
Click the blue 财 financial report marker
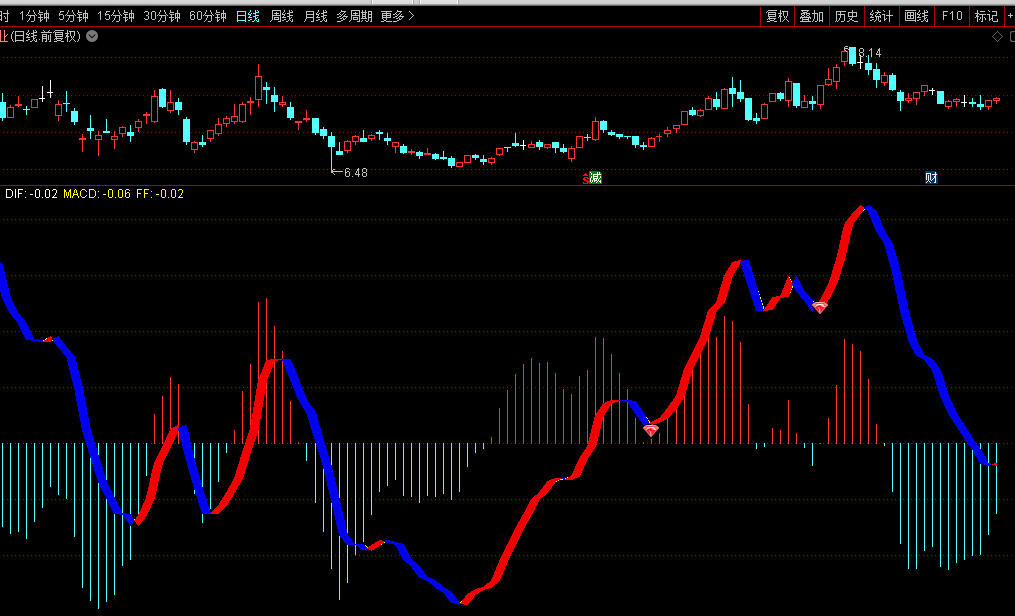931,178
